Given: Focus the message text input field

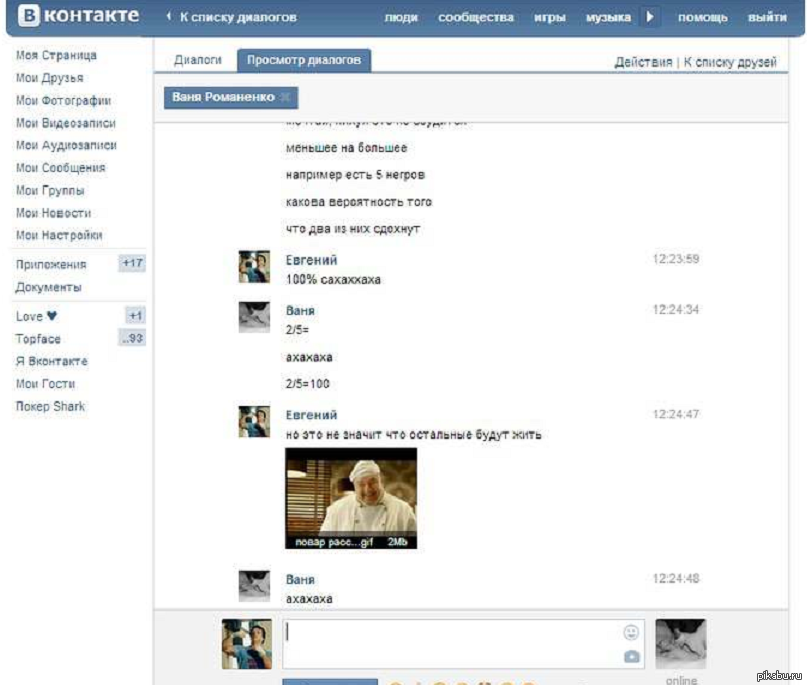Looking at the screenshot, I should point(450,643).
